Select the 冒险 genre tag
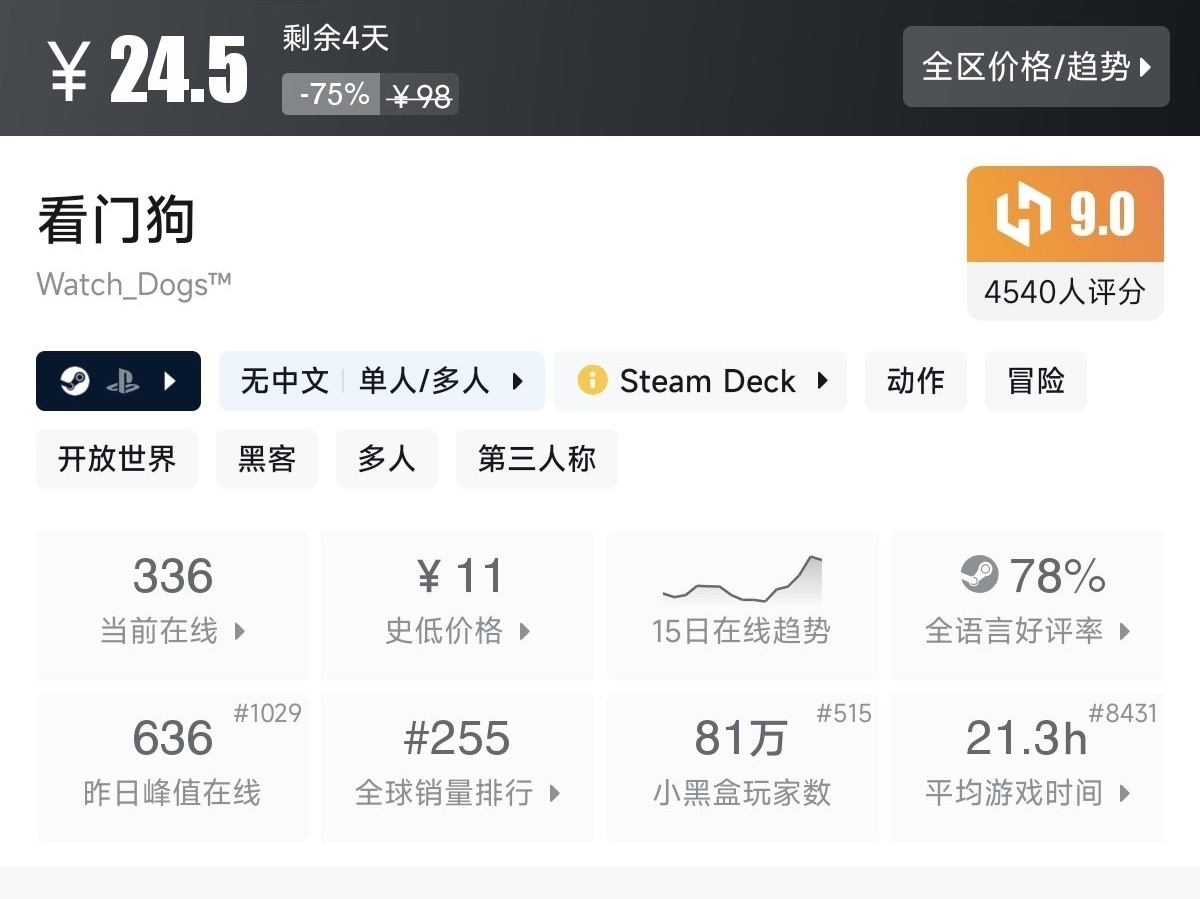1200x899 pixels. coord(1035,381)
